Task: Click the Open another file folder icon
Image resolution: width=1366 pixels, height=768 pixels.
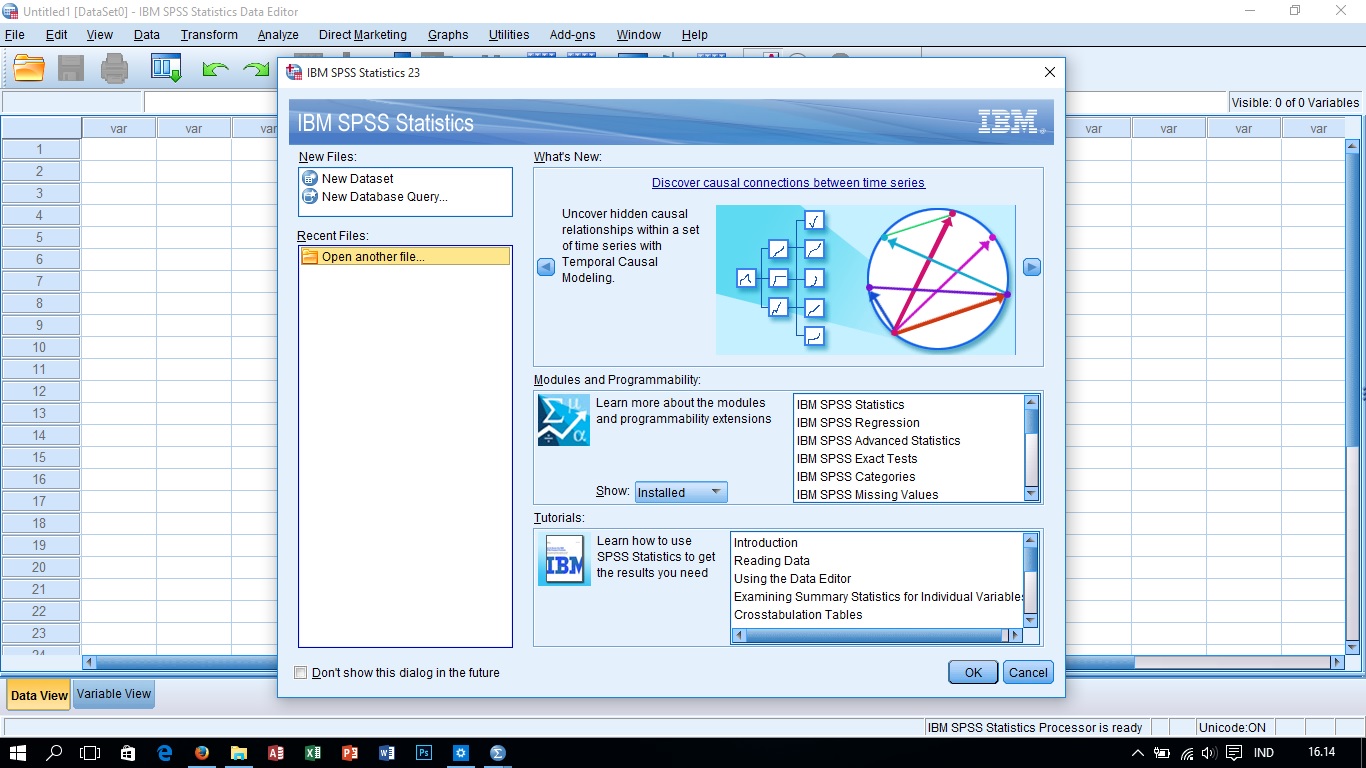Action: pyautogui.click(x=310, y=257)
